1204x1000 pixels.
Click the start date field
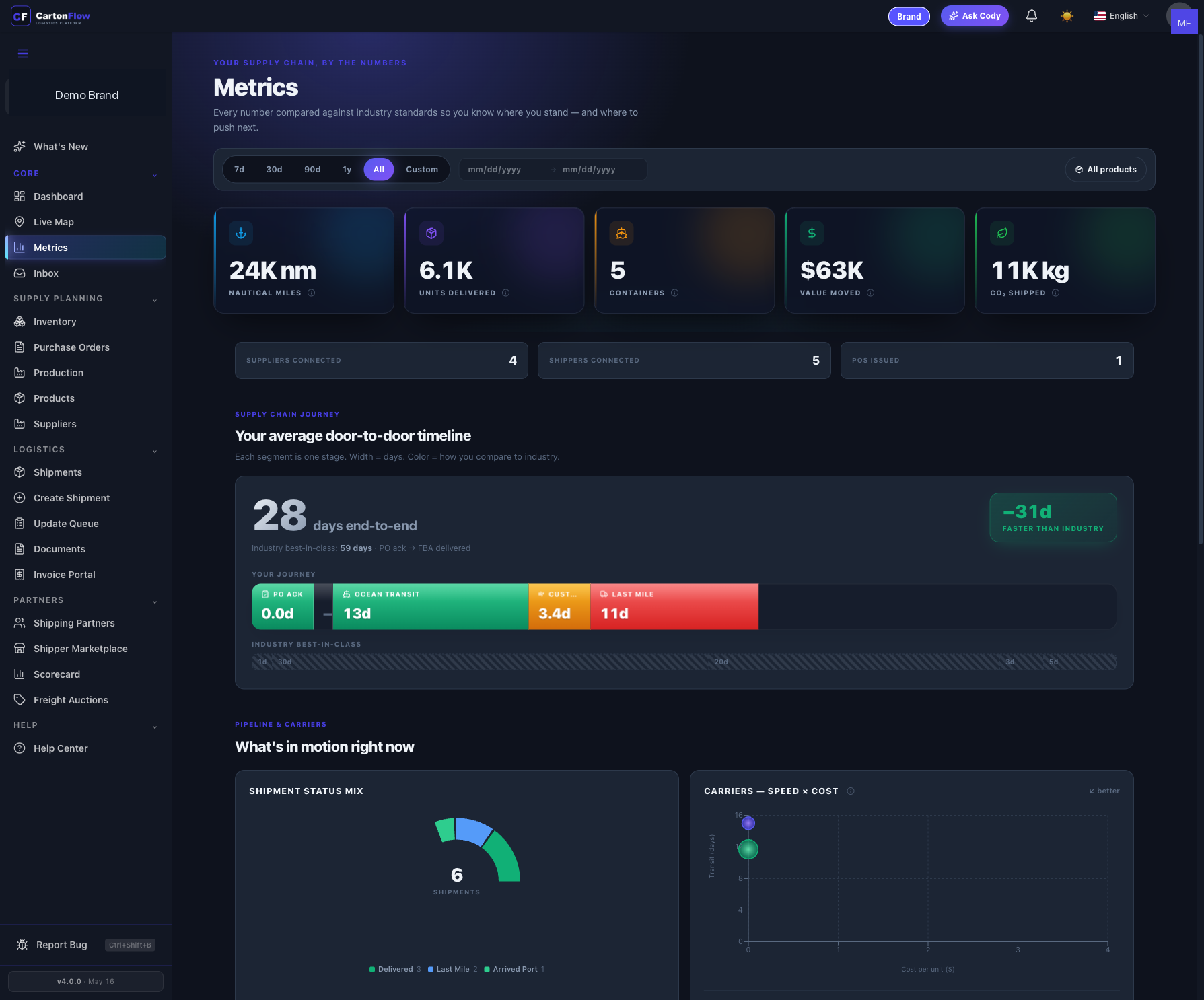[x=505, y=170]
